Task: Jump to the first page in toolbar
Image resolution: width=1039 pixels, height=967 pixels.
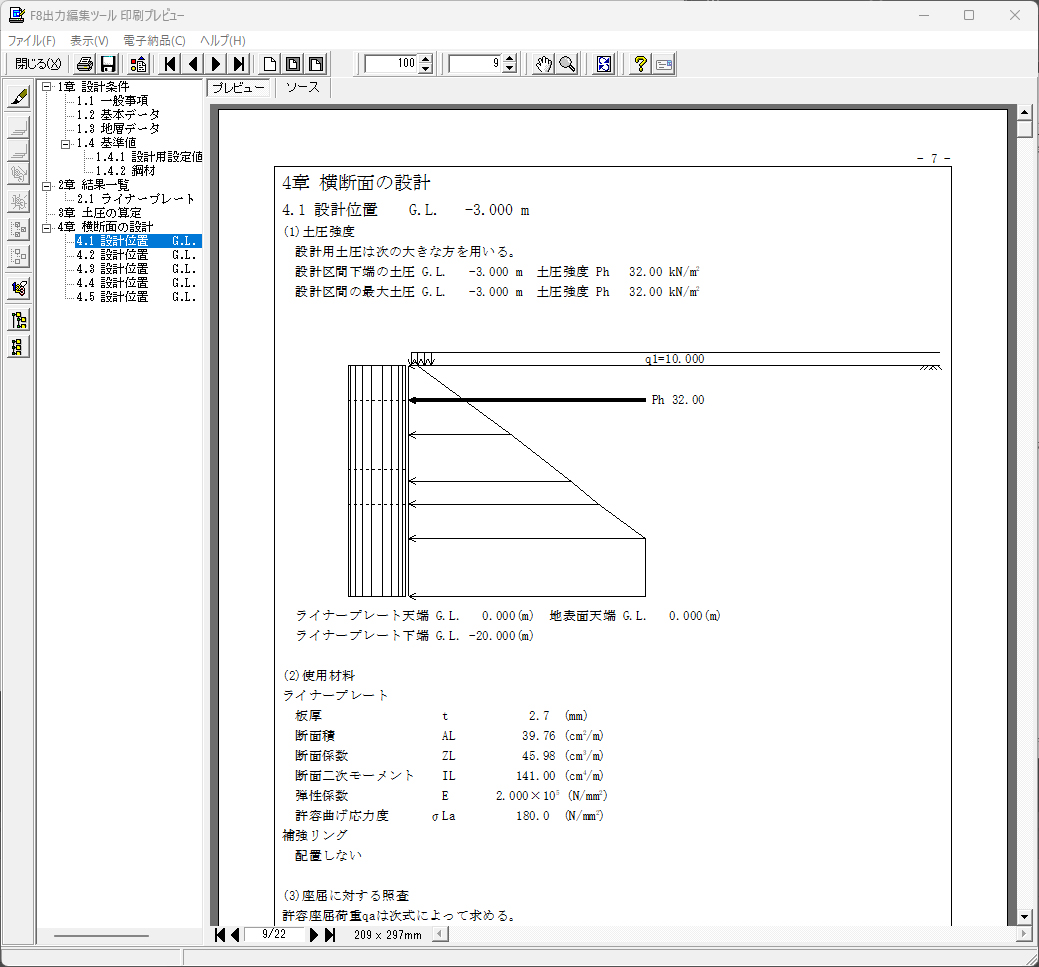Action: click(x=170, y=64)
